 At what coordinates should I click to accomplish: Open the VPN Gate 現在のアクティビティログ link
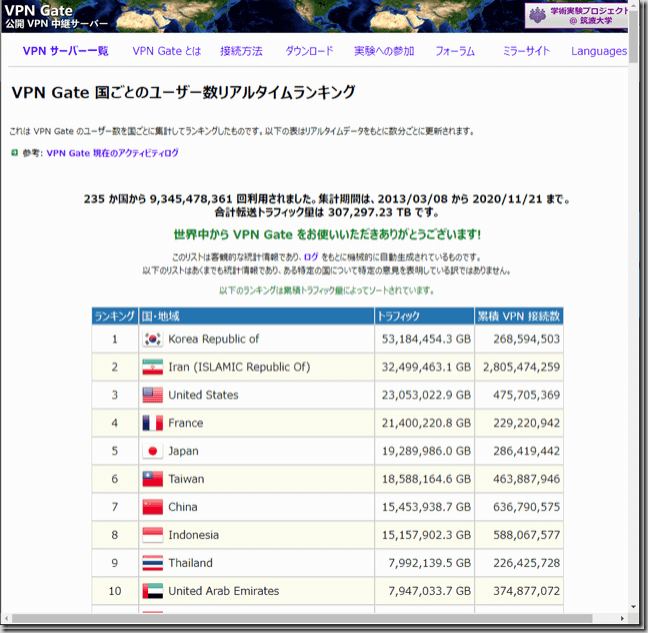tap(112, 153)
